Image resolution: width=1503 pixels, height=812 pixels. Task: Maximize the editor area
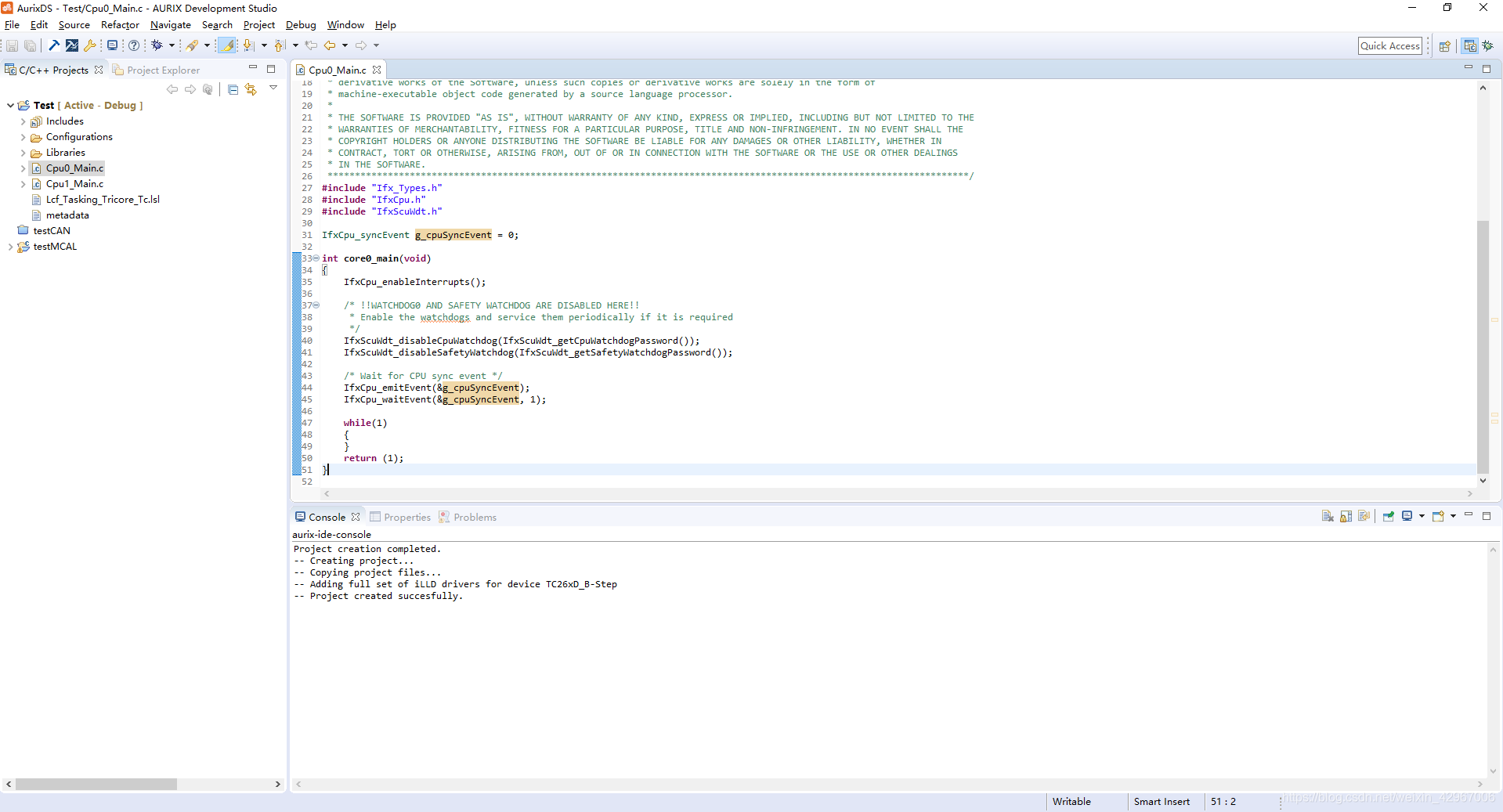1486,69
